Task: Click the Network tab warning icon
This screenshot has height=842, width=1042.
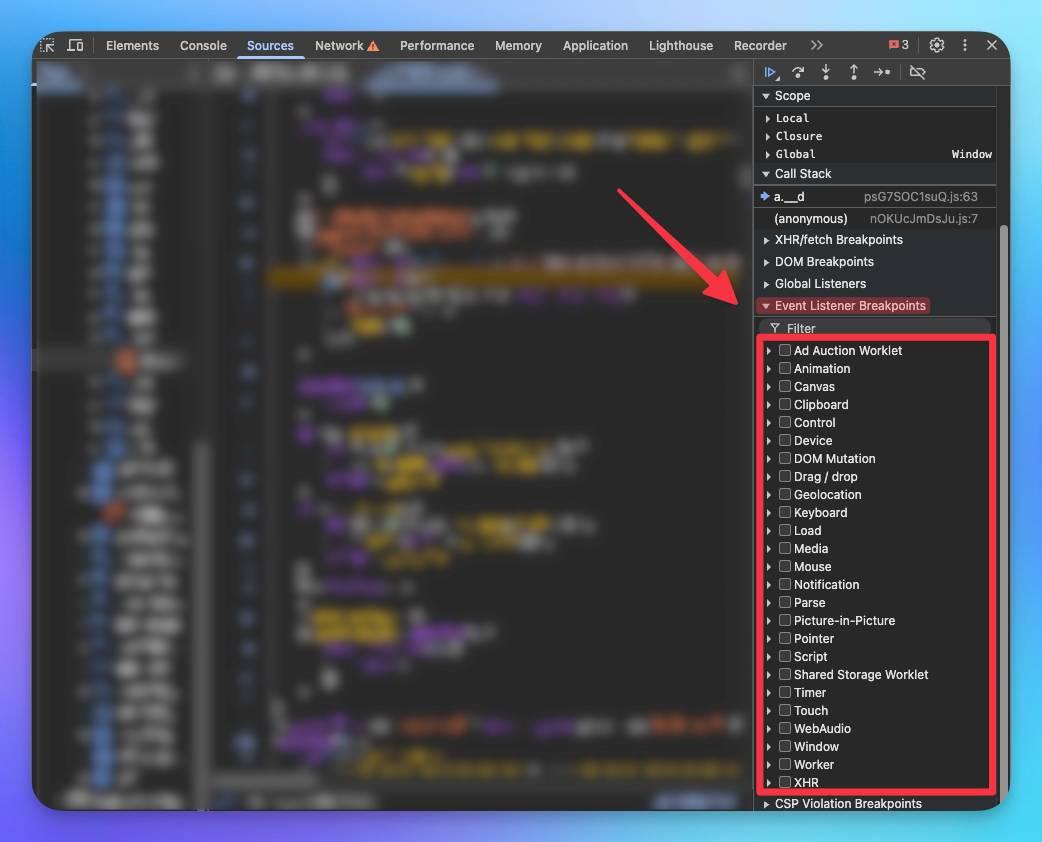Action: coord(373,46)
